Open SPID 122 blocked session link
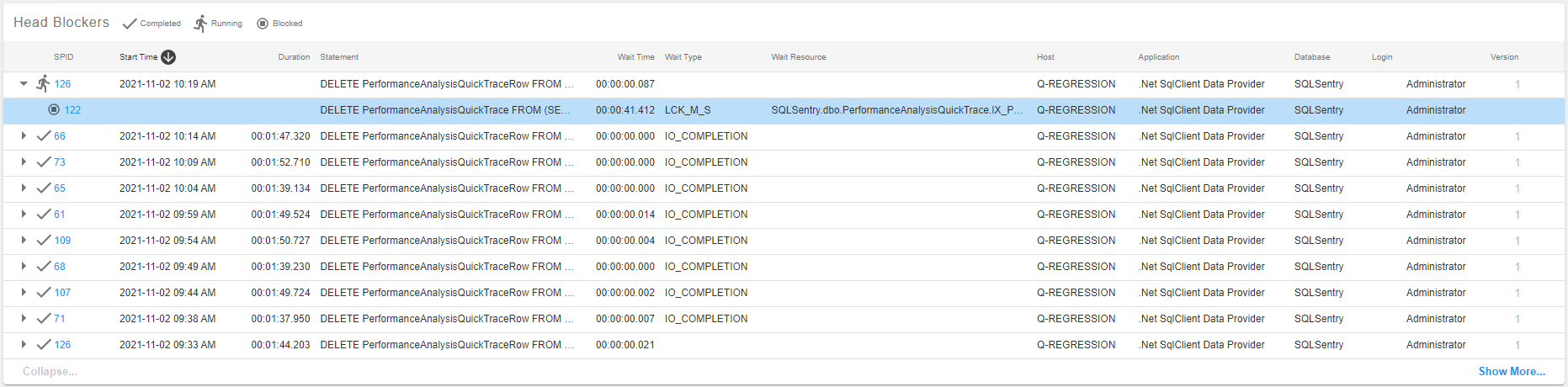The height and width of the screenshot is (387, 1568). tap(72, 109)
